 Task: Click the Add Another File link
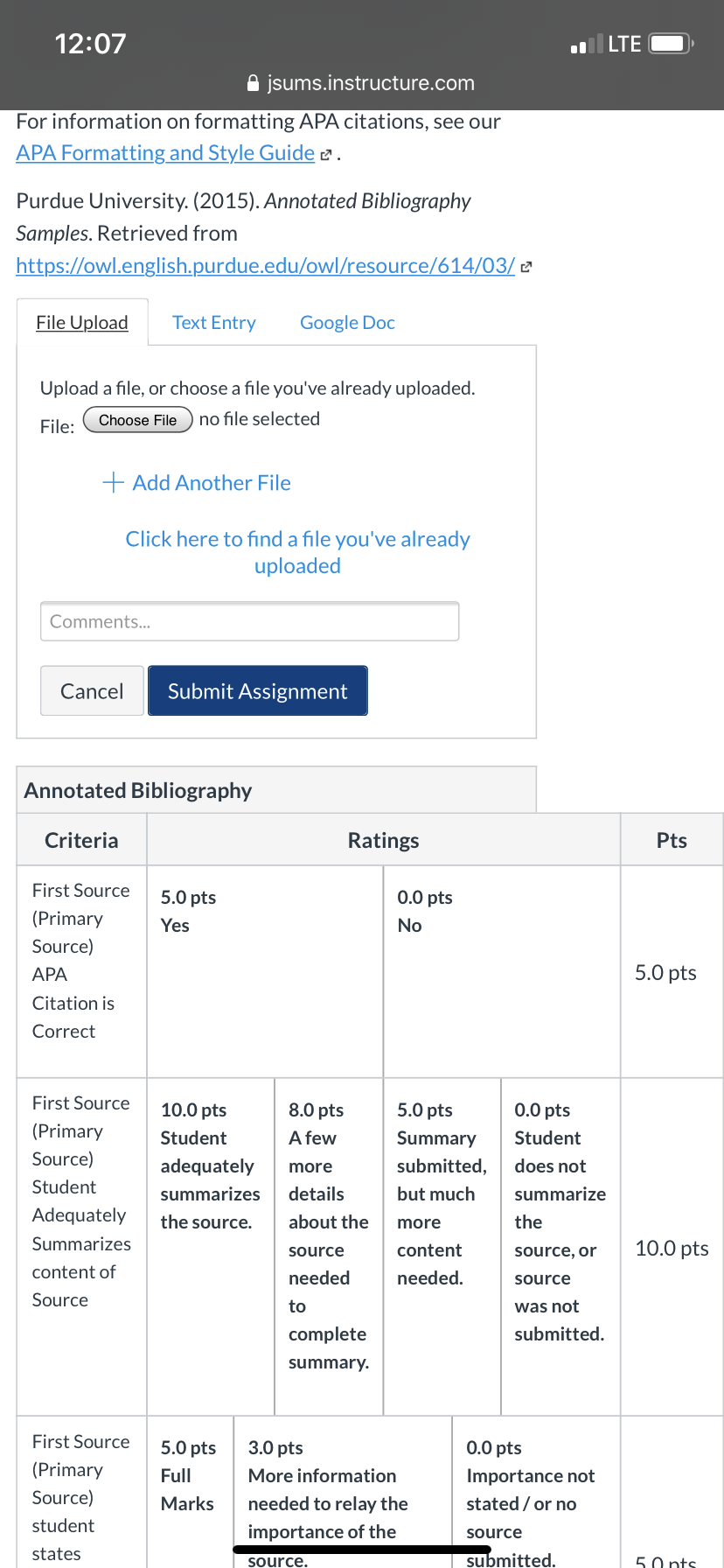click(212, 483)
